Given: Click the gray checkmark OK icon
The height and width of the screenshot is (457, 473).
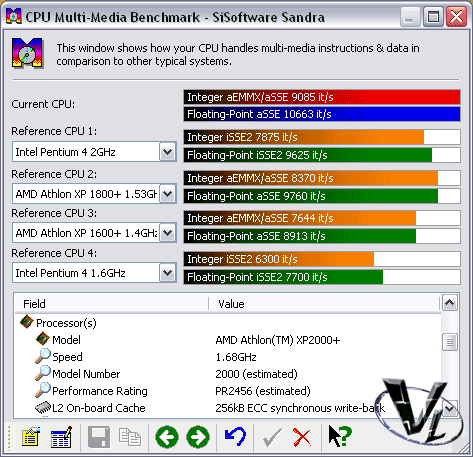Looking at the screenshot, I should tap(272, 437).
